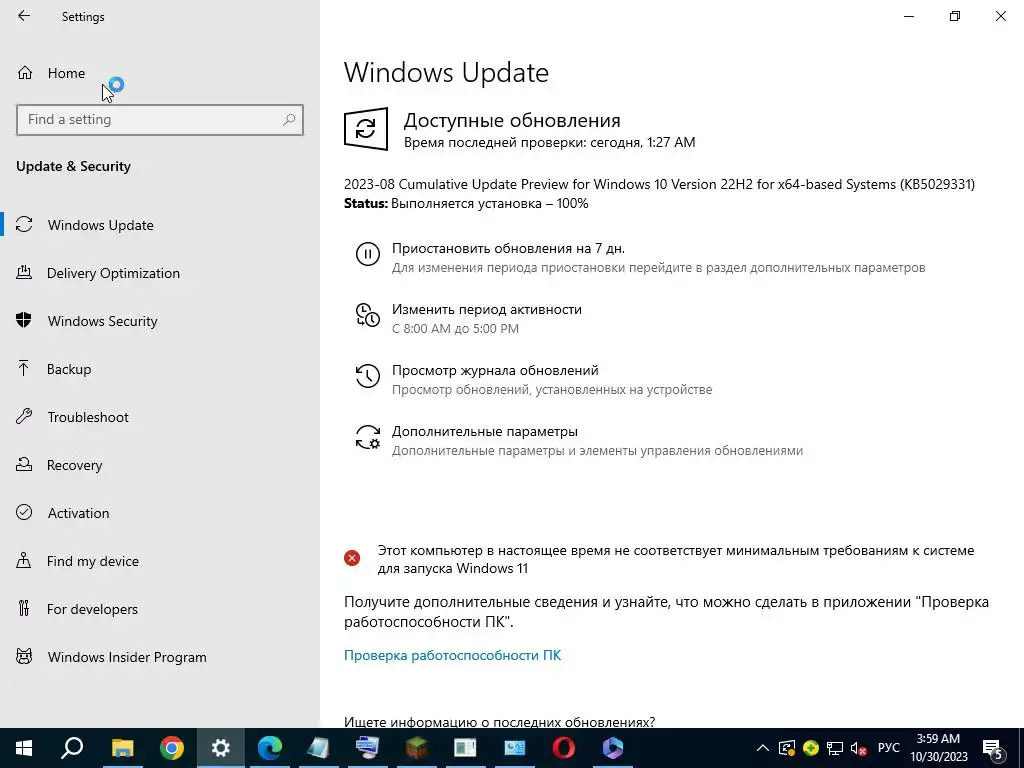Viewport: 1024px width, 768px height.
Task: Pause updates with Приостановить обновления на 7 дн.
Action: click(x=508, y=249)
